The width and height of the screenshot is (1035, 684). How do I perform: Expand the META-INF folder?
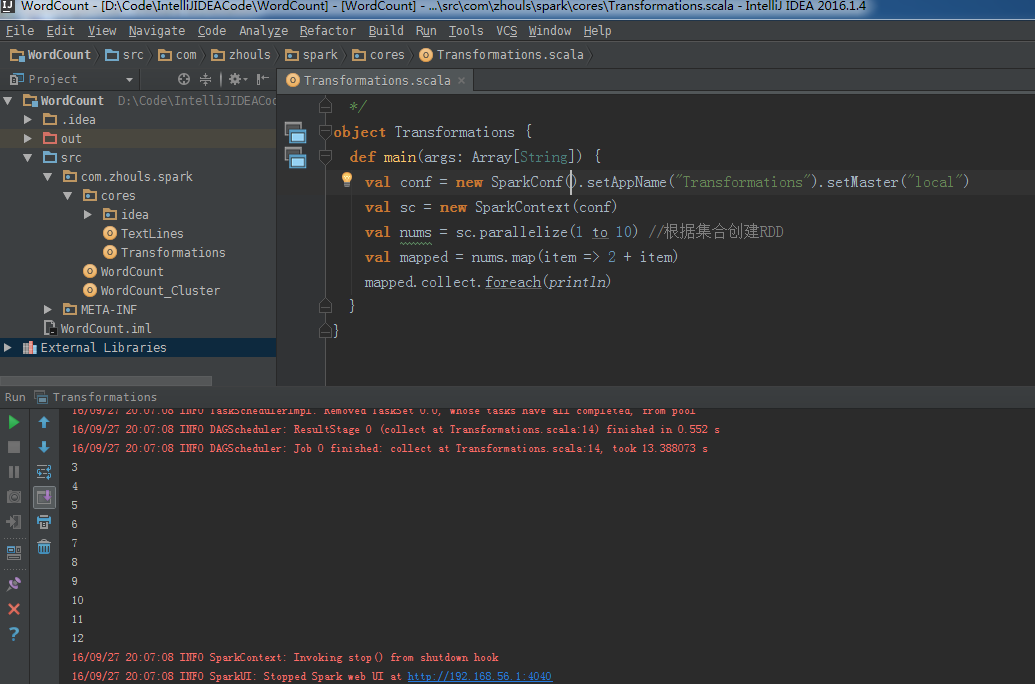click(x=48, y=310)
